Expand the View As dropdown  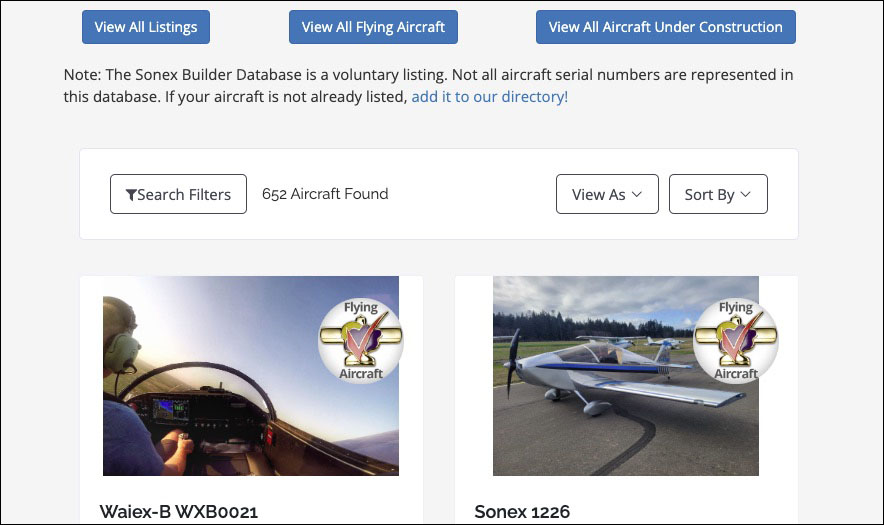pos(607,194)
